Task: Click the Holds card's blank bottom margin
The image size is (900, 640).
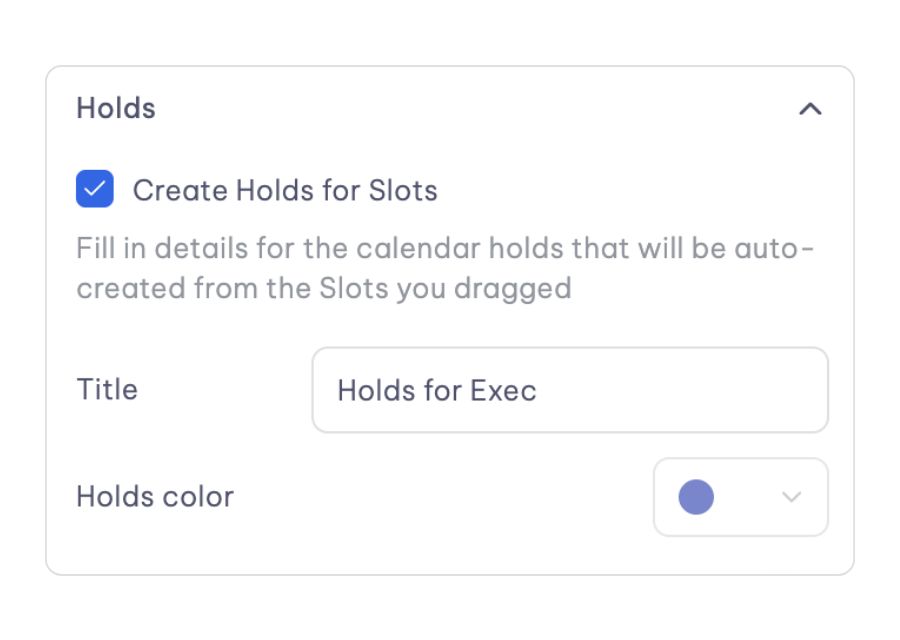Action: tap(450, 556)
